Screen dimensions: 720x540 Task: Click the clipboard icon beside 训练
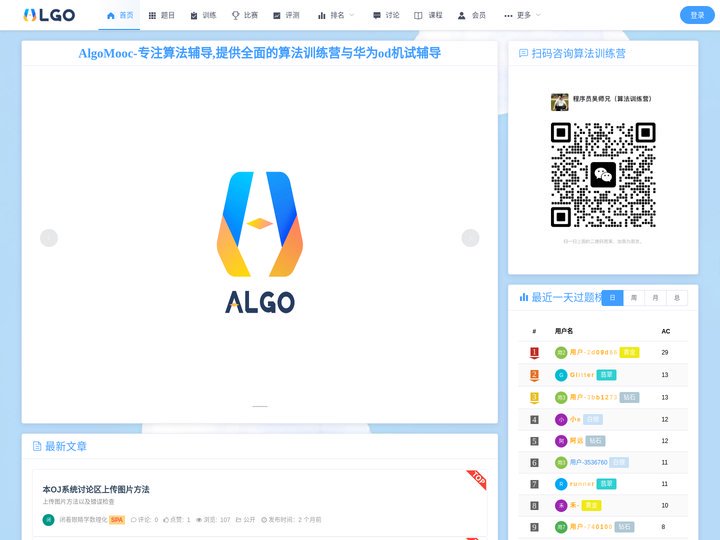pyautogui.click(x=194, y=16)
